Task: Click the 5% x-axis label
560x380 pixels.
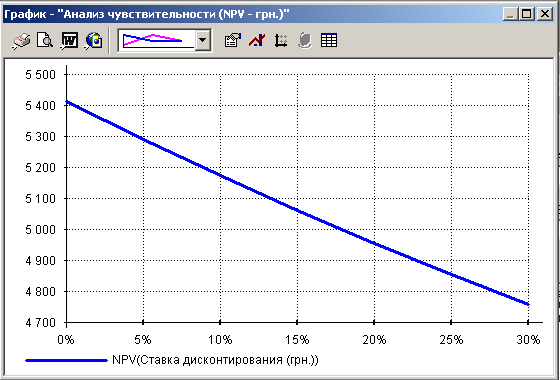Action: 143,340
